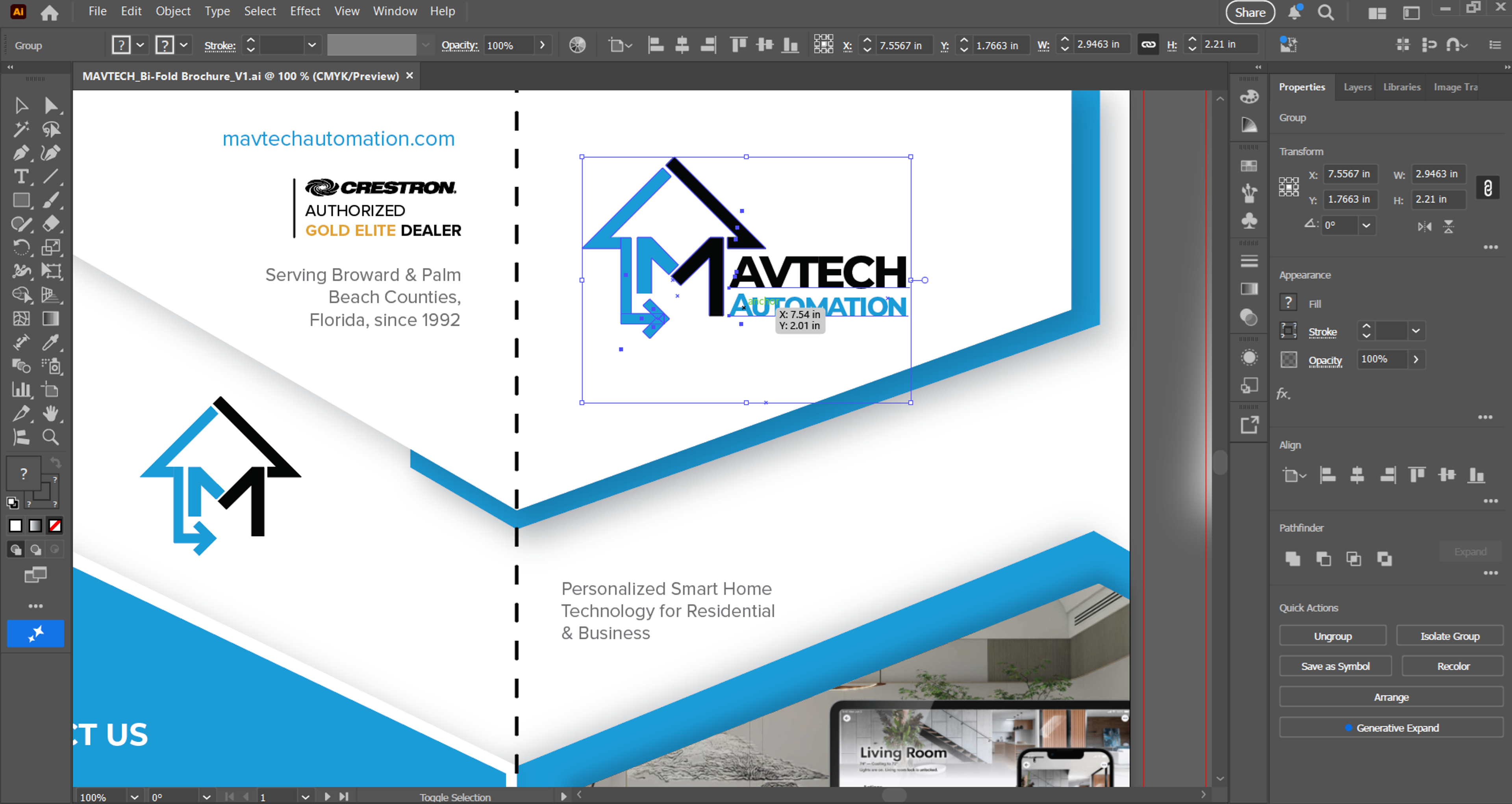Click the Save as Symbol button
This screenshot has width=1512, height=804.
(1335, 667)
